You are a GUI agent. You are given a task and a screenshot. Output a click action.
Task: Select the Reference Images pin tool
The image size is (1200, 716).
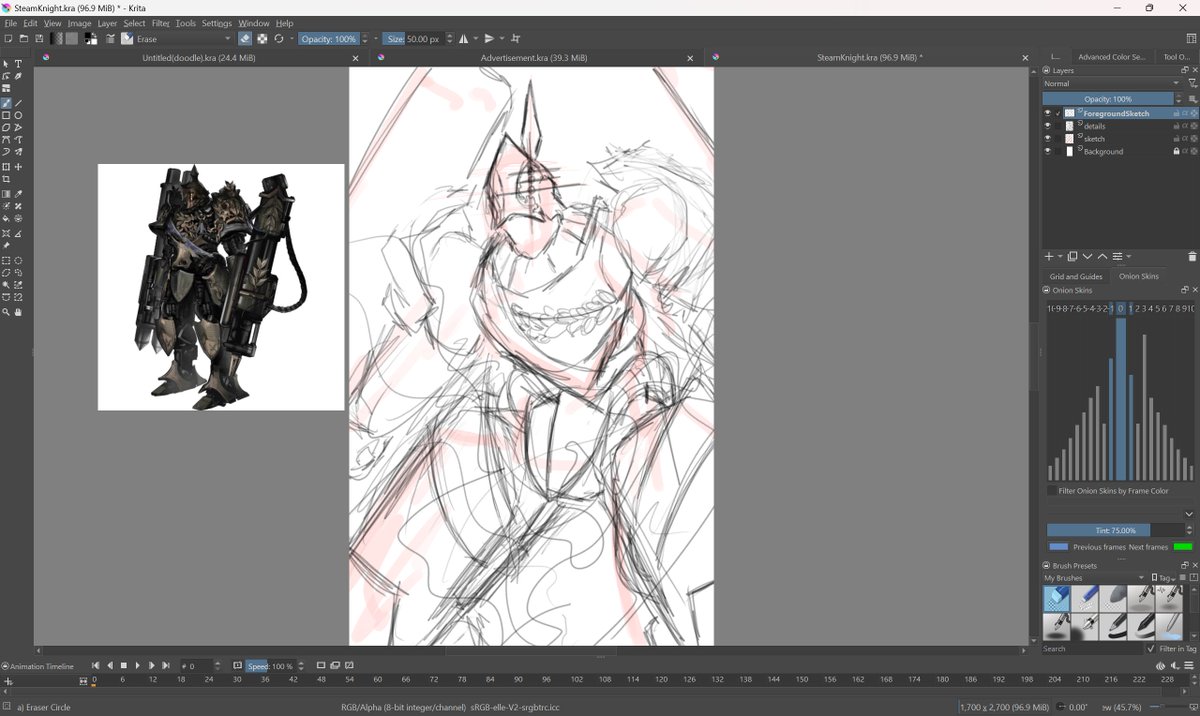coord(6,245)
